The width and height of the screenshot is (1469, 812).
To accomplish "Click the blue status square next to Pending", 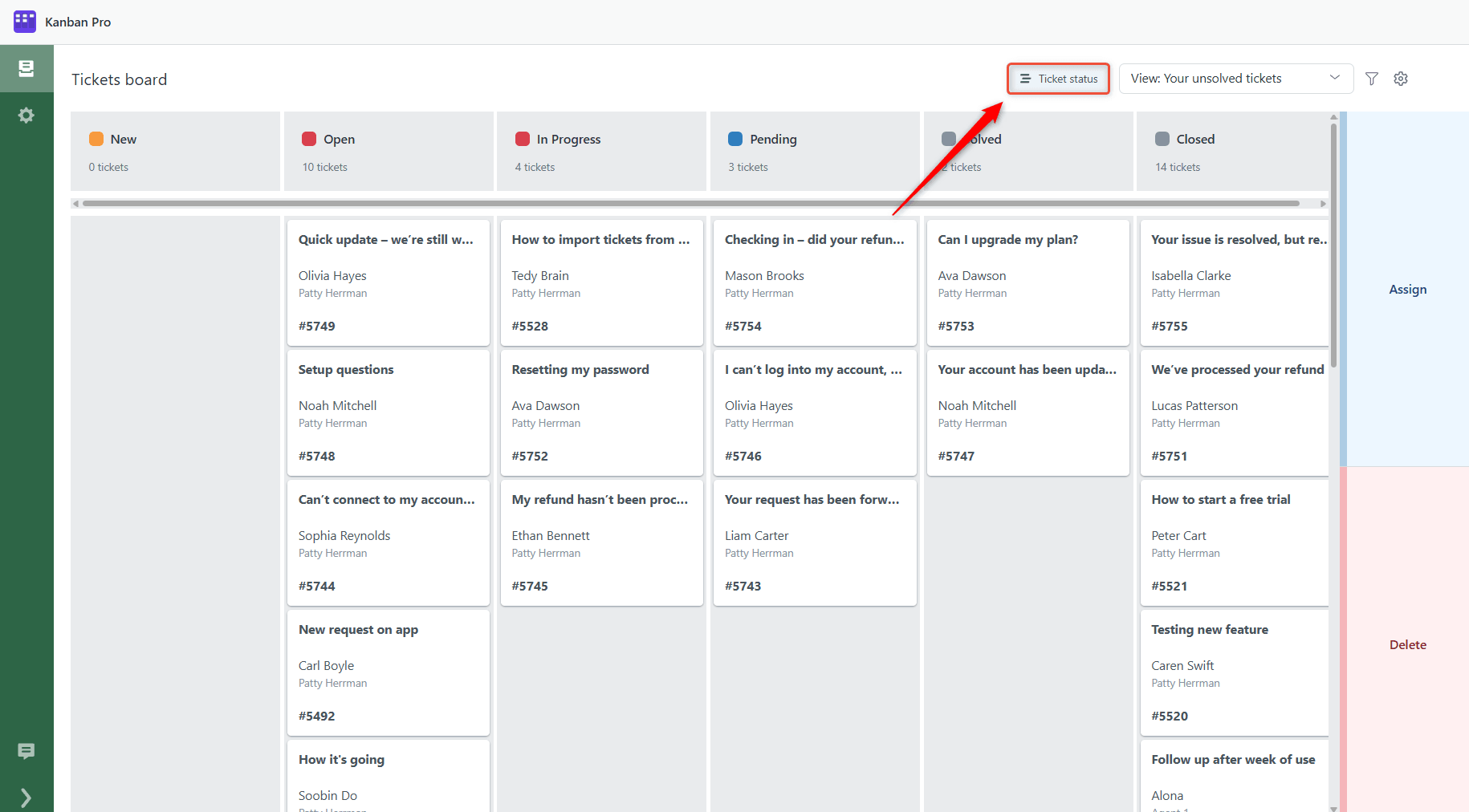I will pyautogui.click(x=734, y=138).
